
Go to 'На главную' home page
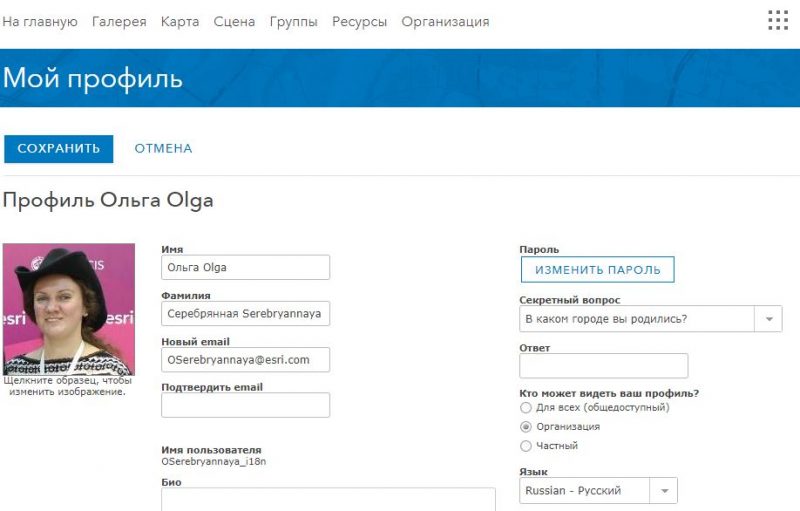click(x=40, y=22)
